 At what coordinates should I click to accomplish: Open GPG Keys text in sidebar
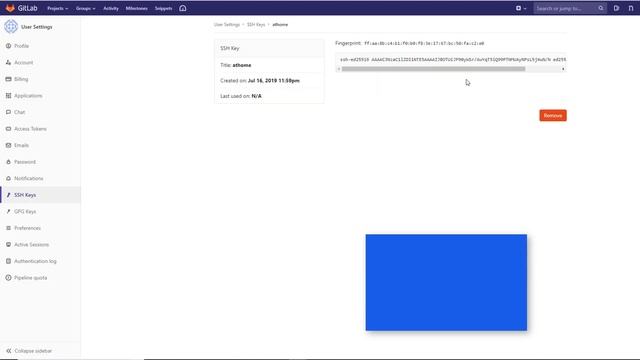[25, 211]
